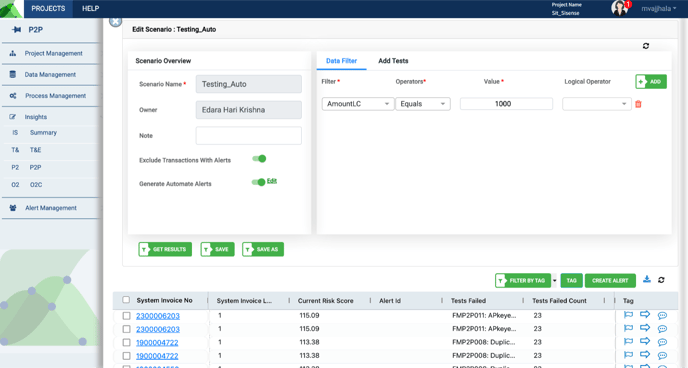This screenshot has height=368, width=688.
Task: Click the comment icon in second table row
Action: point(663,329)
